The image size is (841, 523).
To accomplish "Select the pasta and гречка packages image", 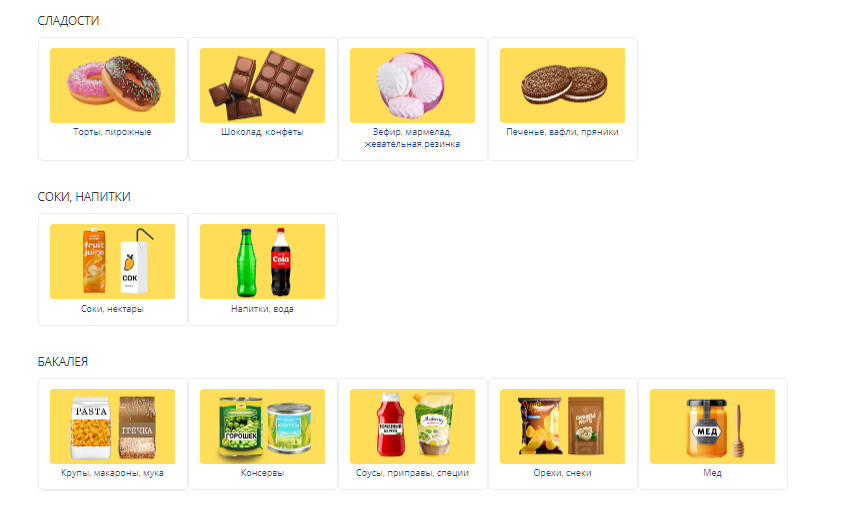I will click(112, 426).
